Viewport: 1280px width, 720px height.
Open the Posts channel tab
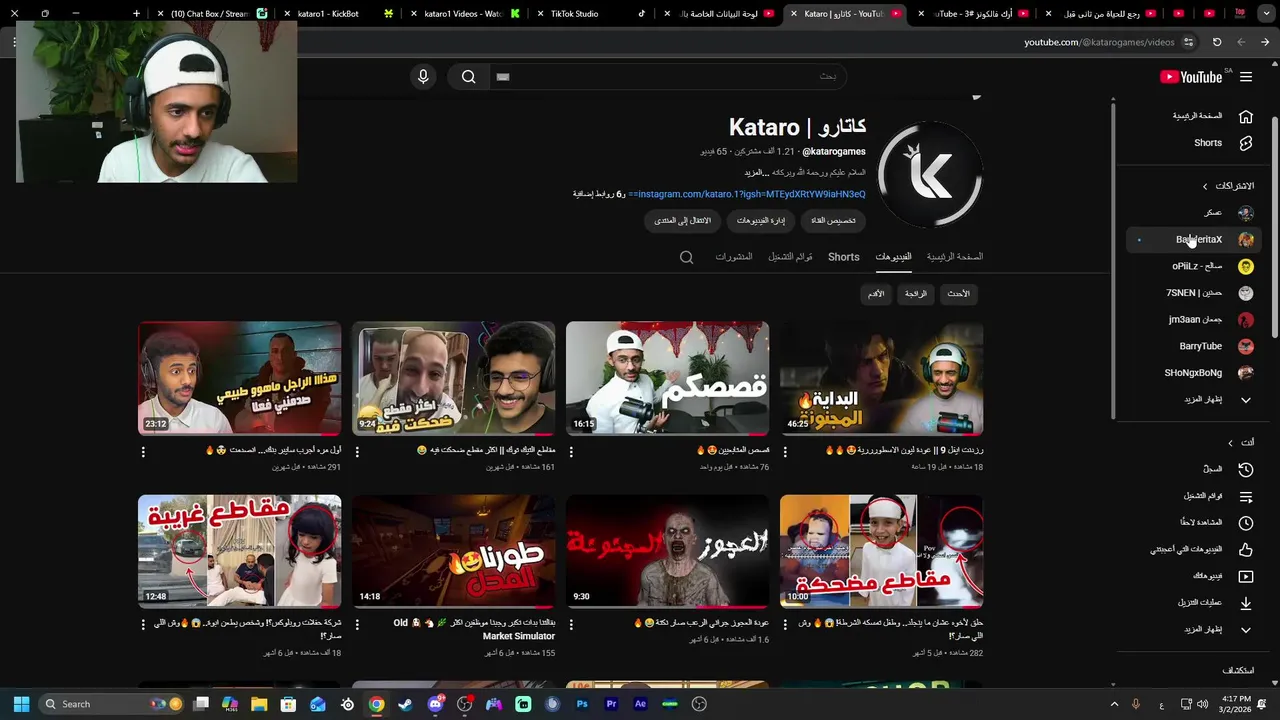(733, 257)
